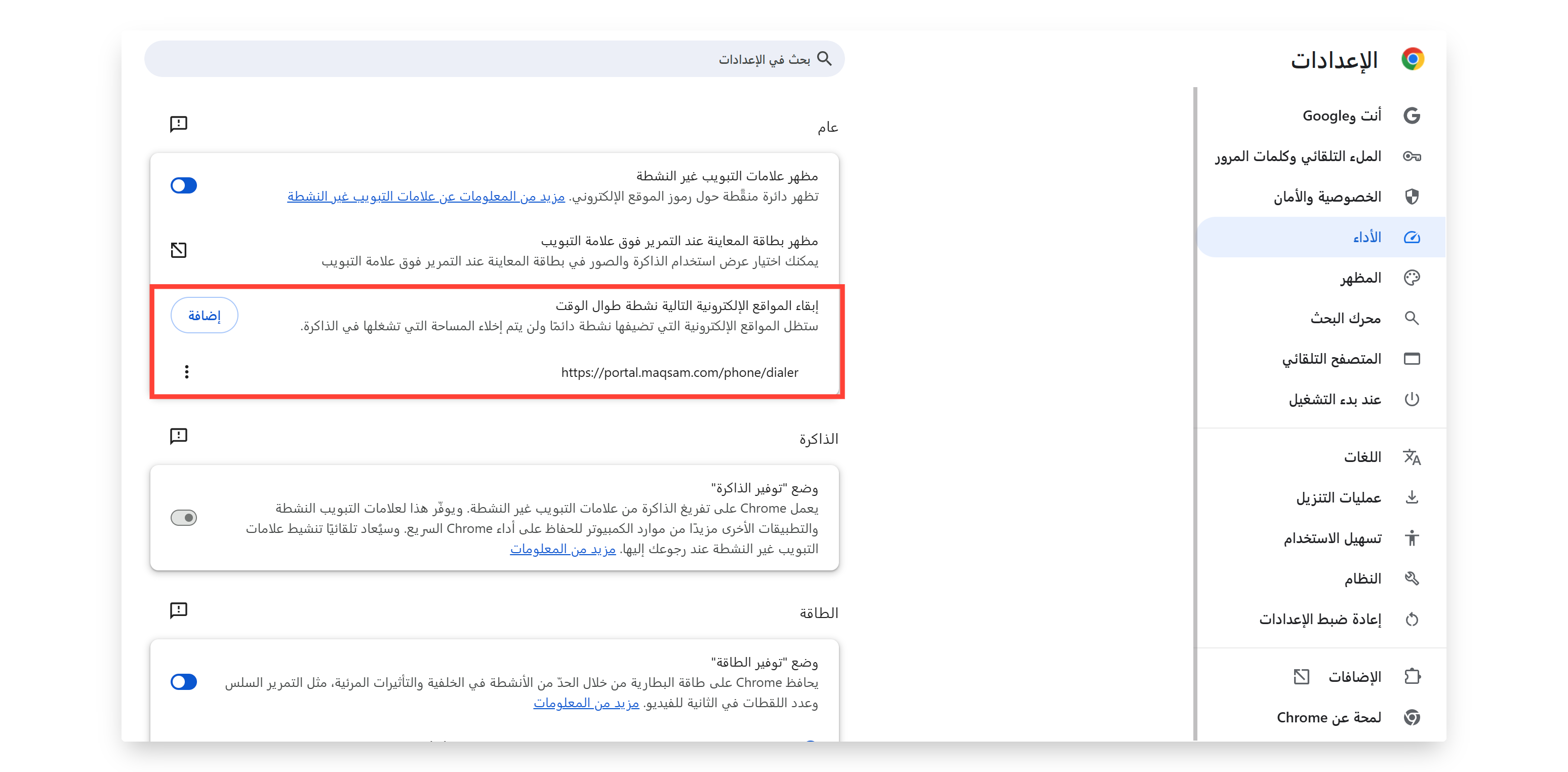Click the portal.maqsam.com/phone/dialer URL entry
1568x772 pixels.
[x=679, y=372]
